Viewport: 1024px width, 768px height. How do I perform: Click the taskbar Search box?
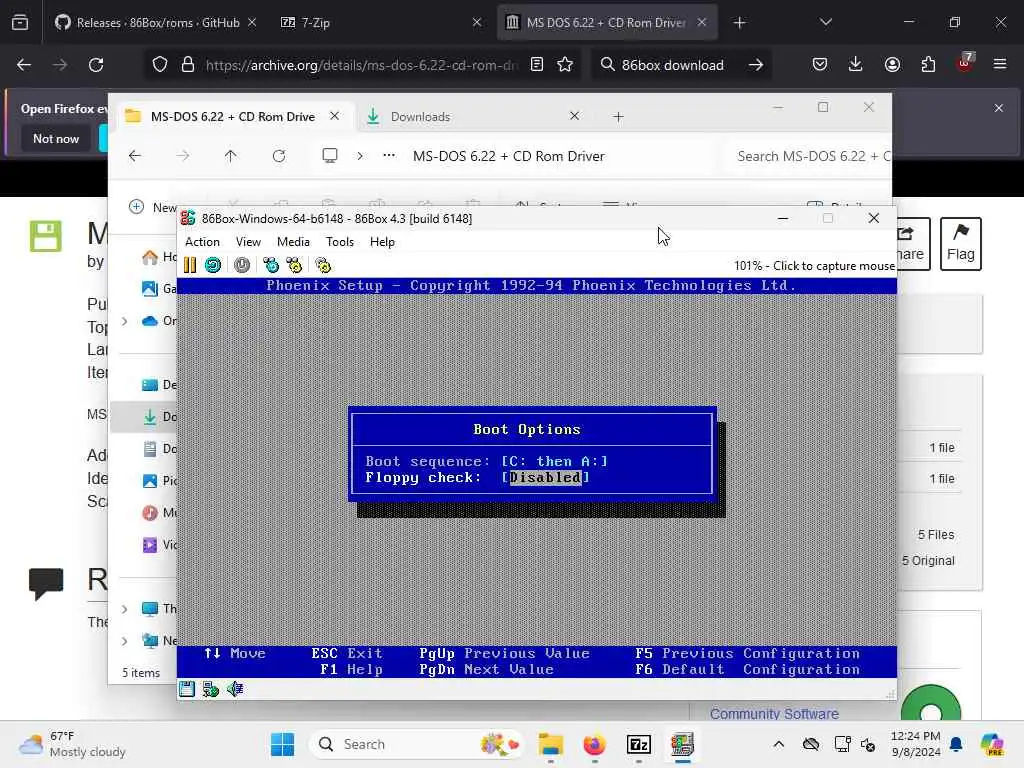coord(416,744)
